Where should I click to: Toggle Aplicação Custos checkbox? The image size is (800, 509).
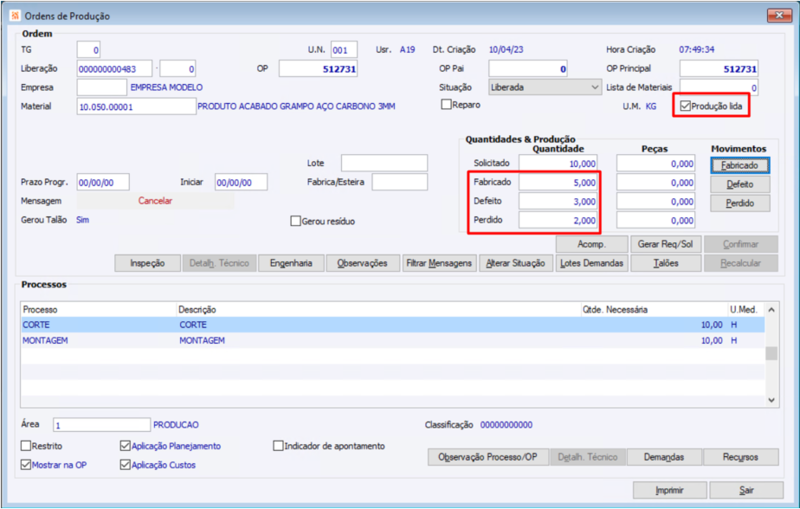tap(125, 465)
